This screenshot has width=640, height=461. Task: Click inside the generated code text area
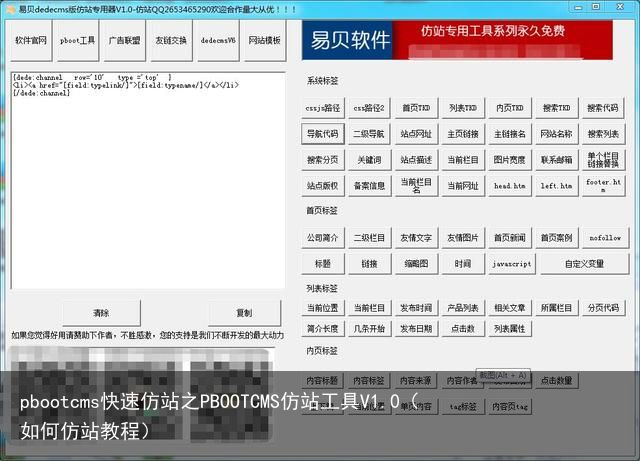coord(148,180)
